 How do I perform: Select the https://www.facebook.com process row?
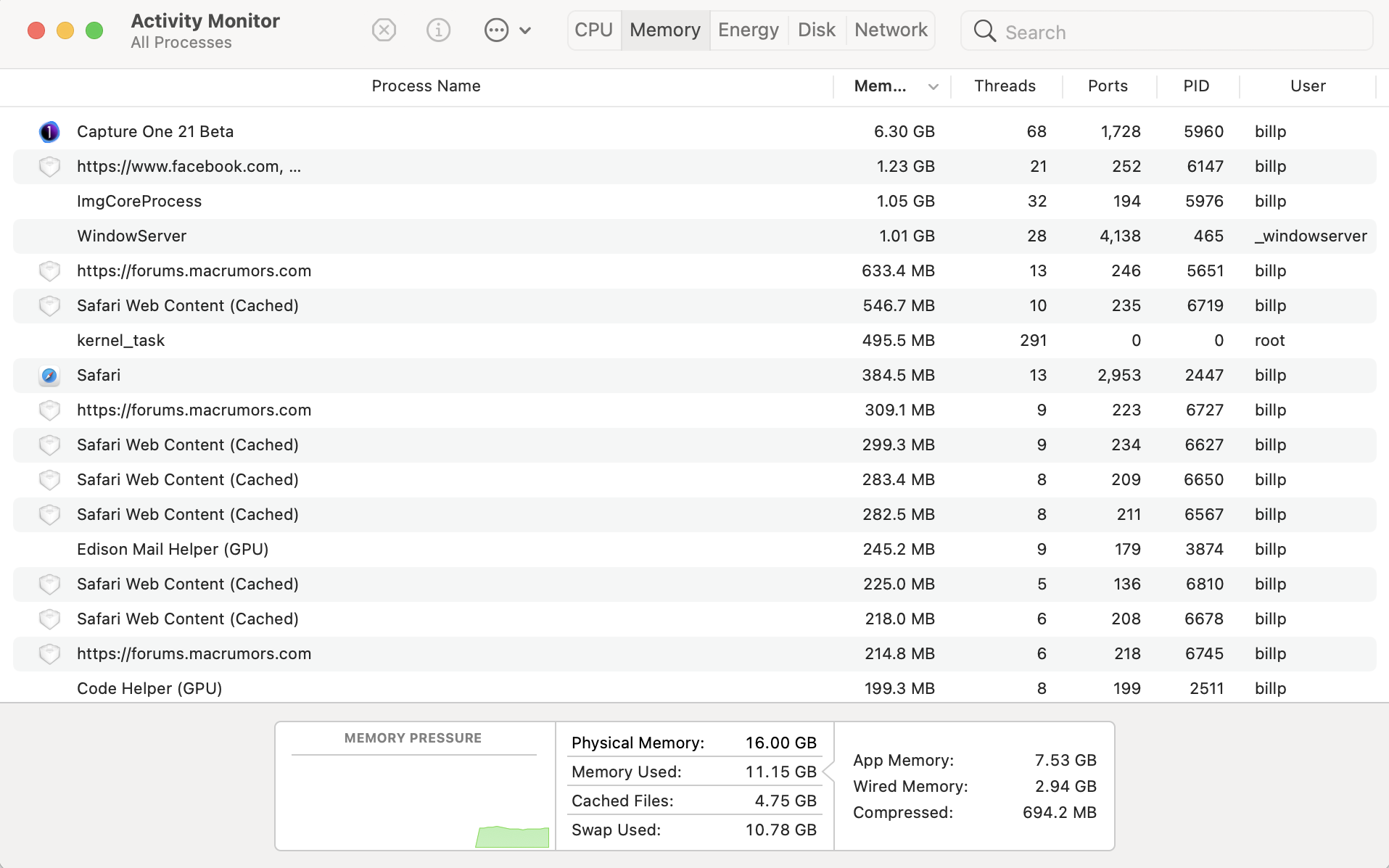click(694, 167)
